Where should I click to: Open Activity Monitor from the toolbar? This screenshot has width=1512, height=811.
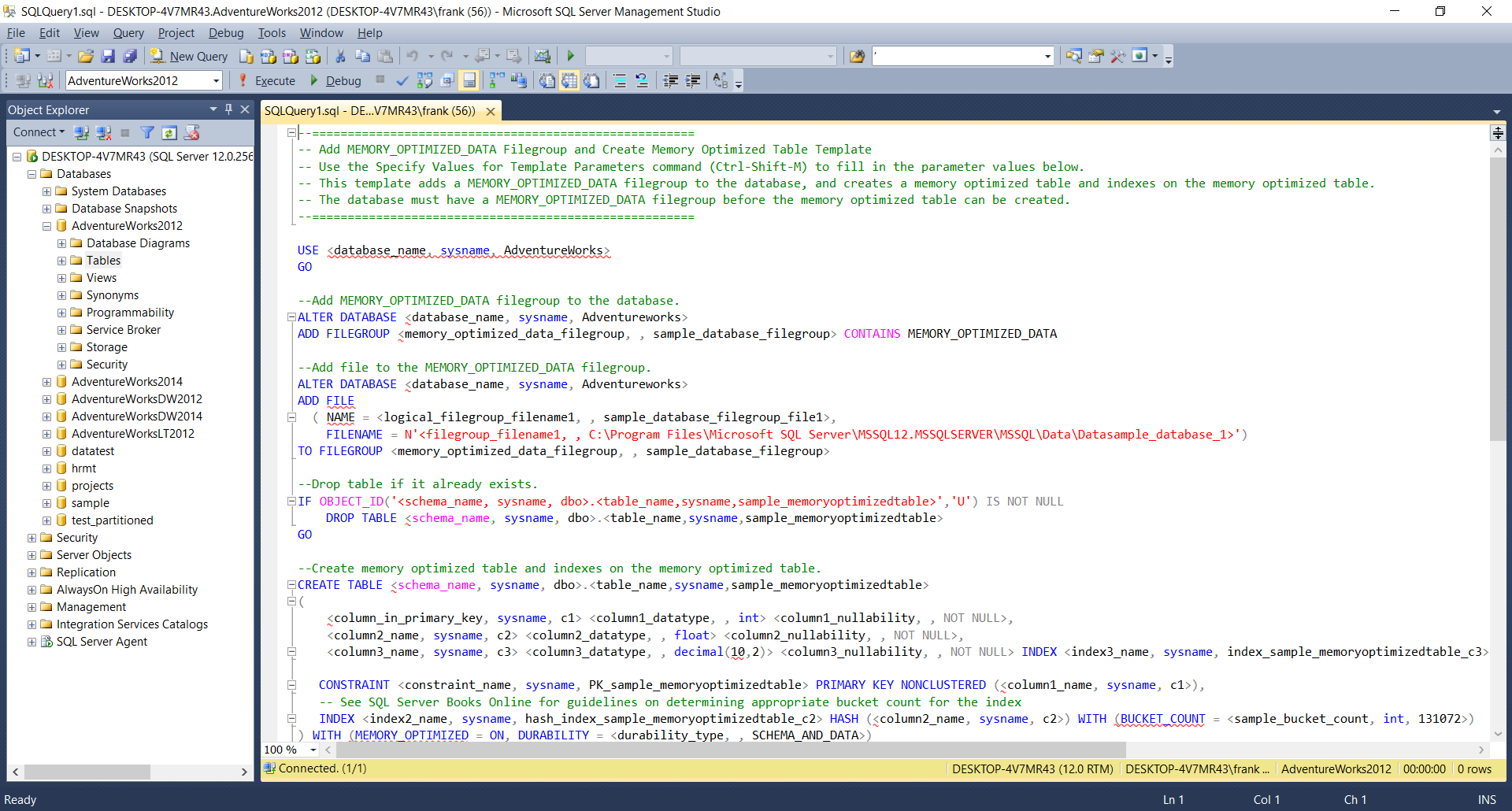(x=542, y=56)
